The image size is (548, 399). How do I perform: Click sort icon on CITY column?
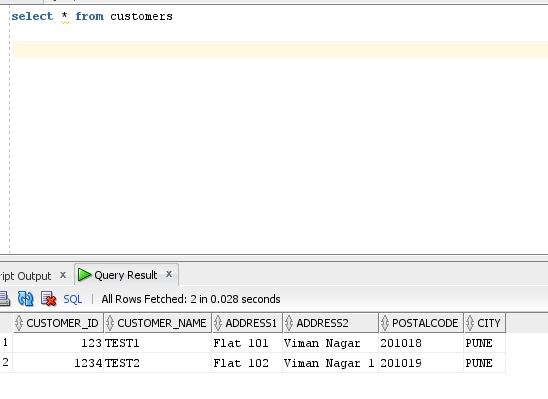click(x=470, y=323)
